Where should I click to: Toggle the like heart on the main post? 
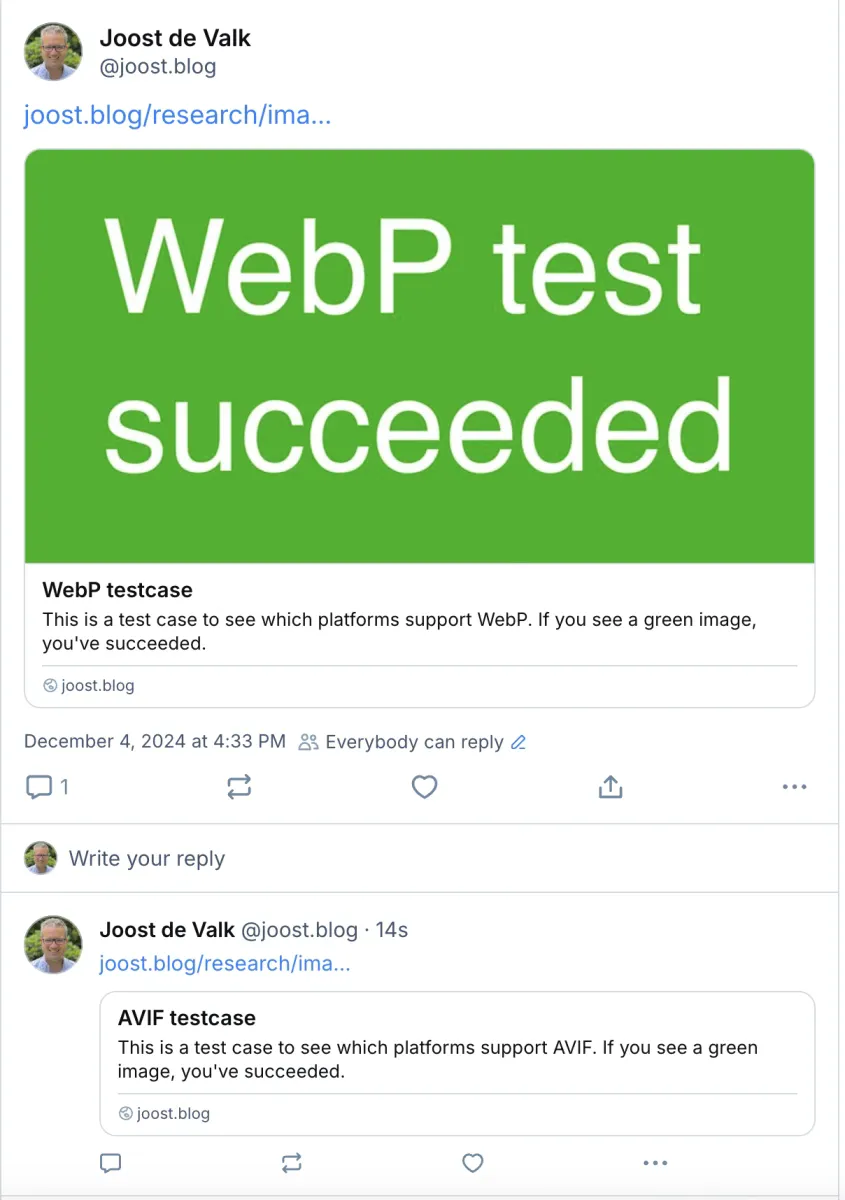(x=424, y=787)
